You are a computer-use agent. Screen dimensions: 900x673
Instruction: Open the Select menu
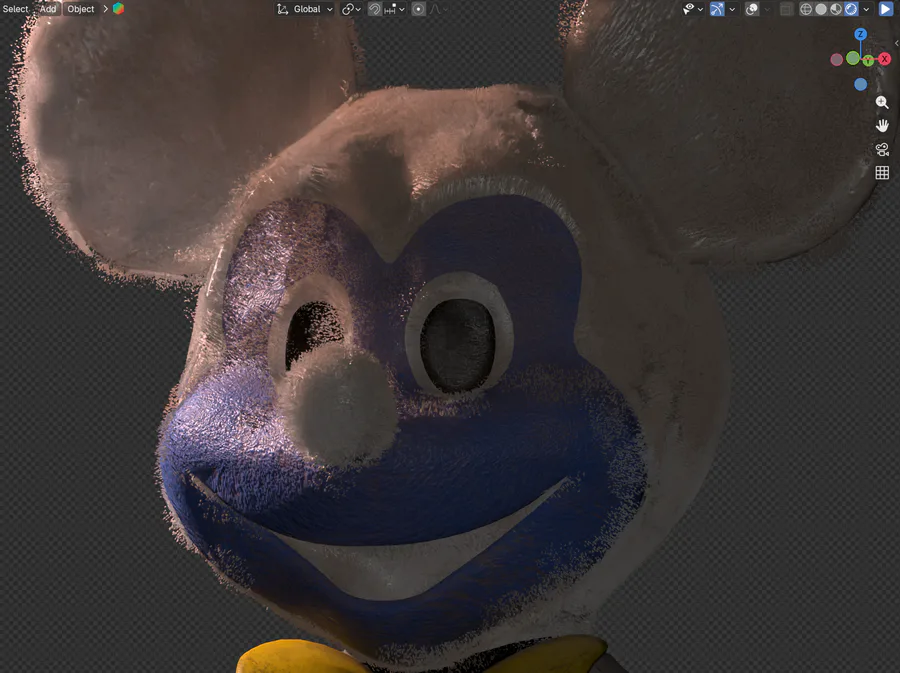(15, 9)
